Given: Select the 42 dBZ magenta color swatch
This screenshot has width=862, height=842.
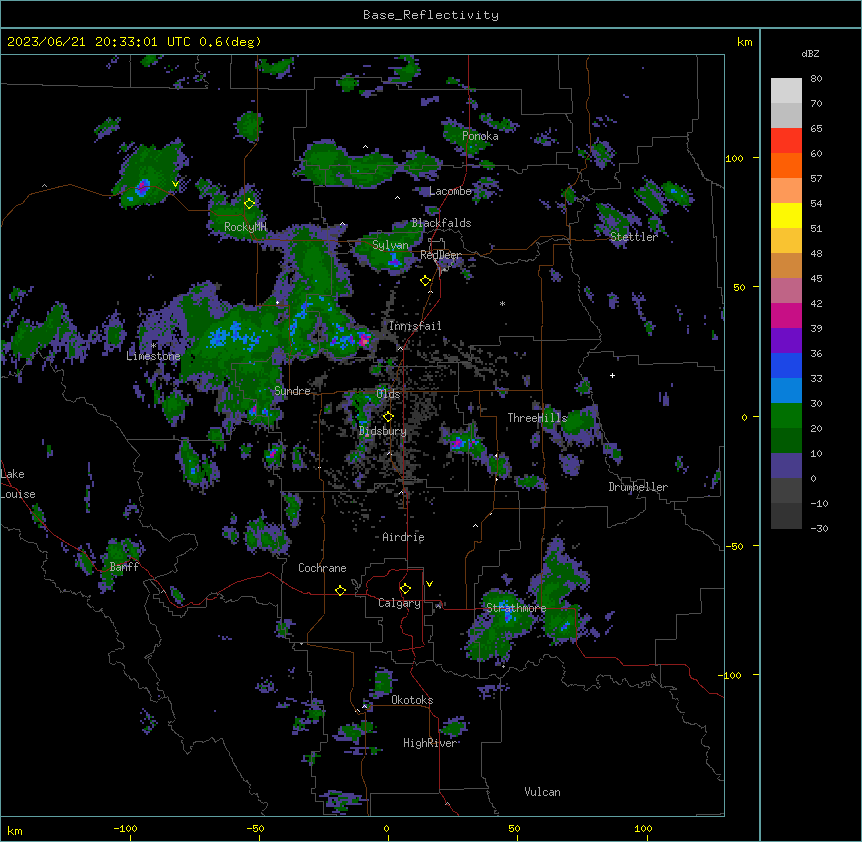Looking at the screenshot, I should (x=786, y=315).
